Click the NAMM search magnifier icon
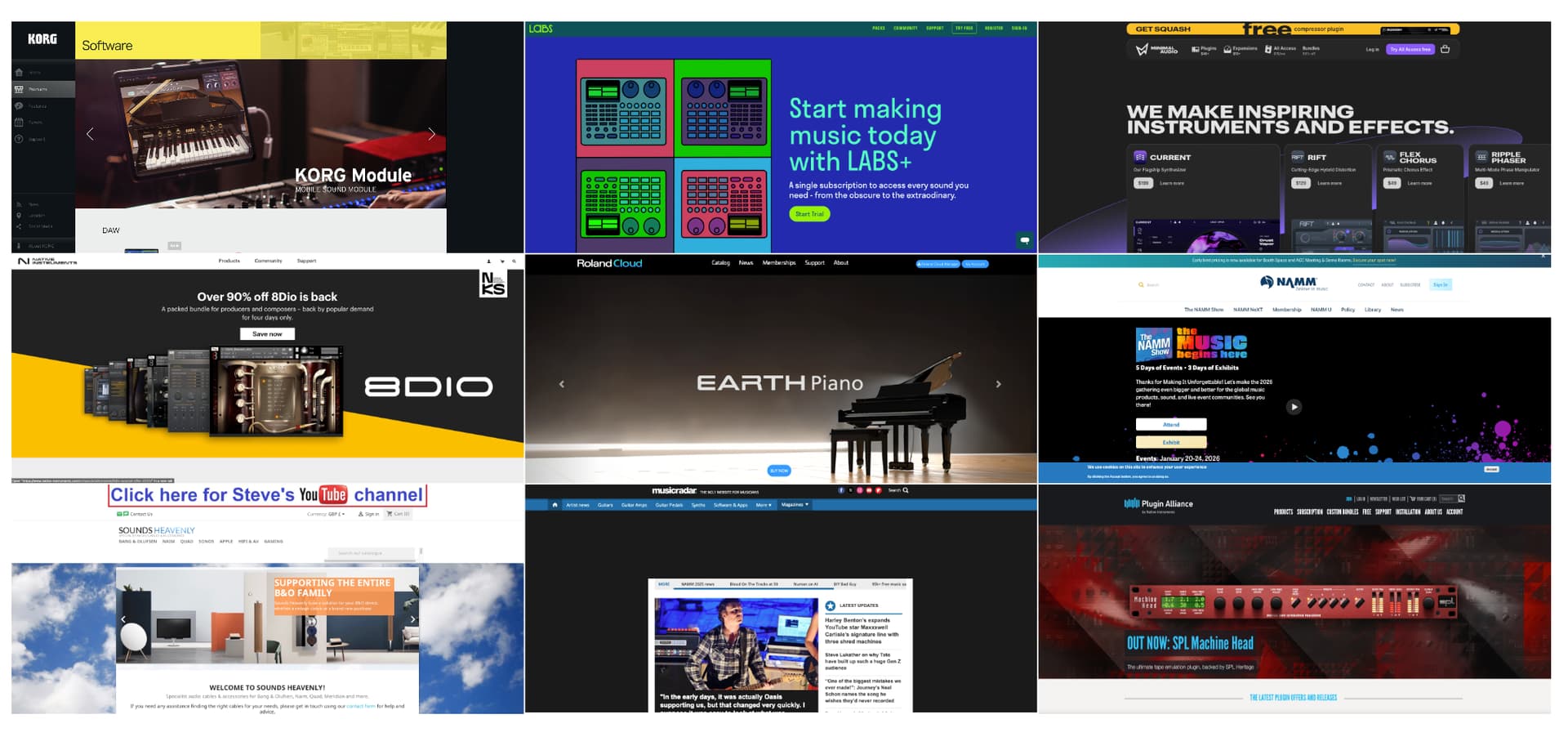 [x=1141, y=285]
